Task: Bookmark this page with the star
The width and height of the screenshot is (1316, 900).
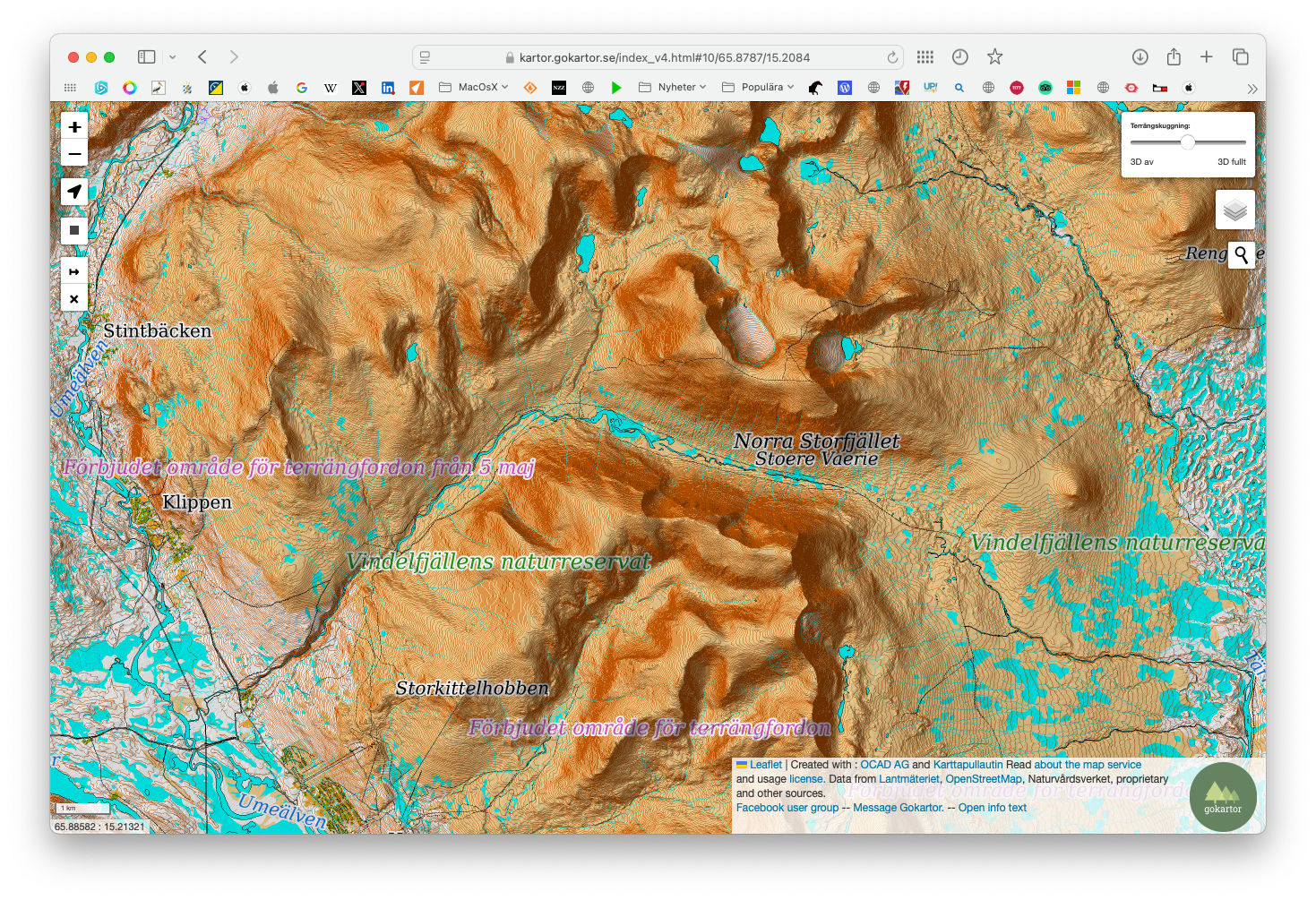Action: pyautogui.click(x=994, y=57)
